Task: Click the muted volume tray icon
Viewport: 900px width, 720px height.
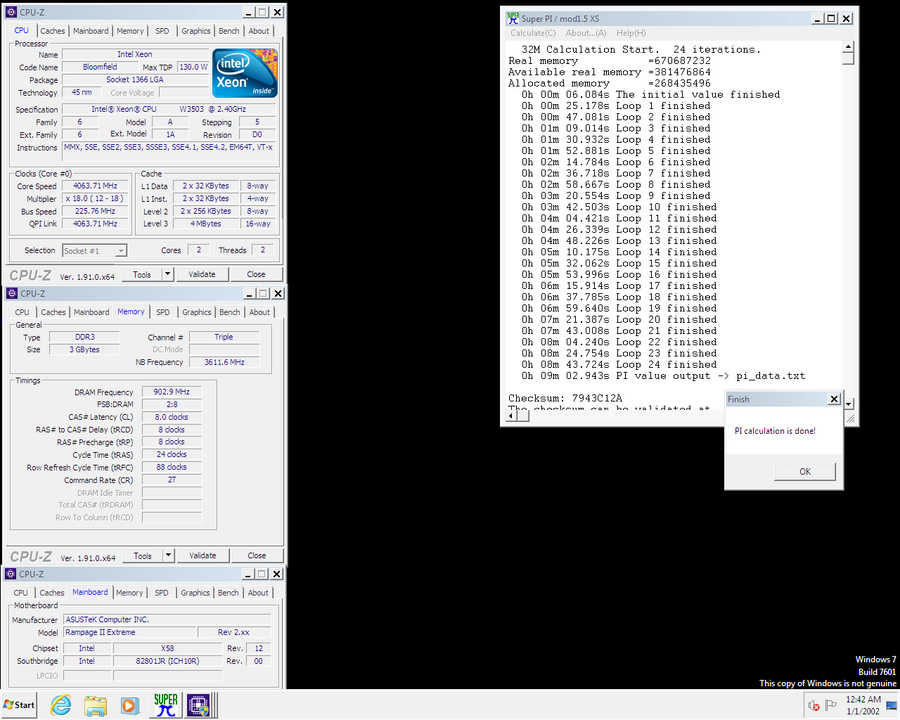Action: pos(813,705)
